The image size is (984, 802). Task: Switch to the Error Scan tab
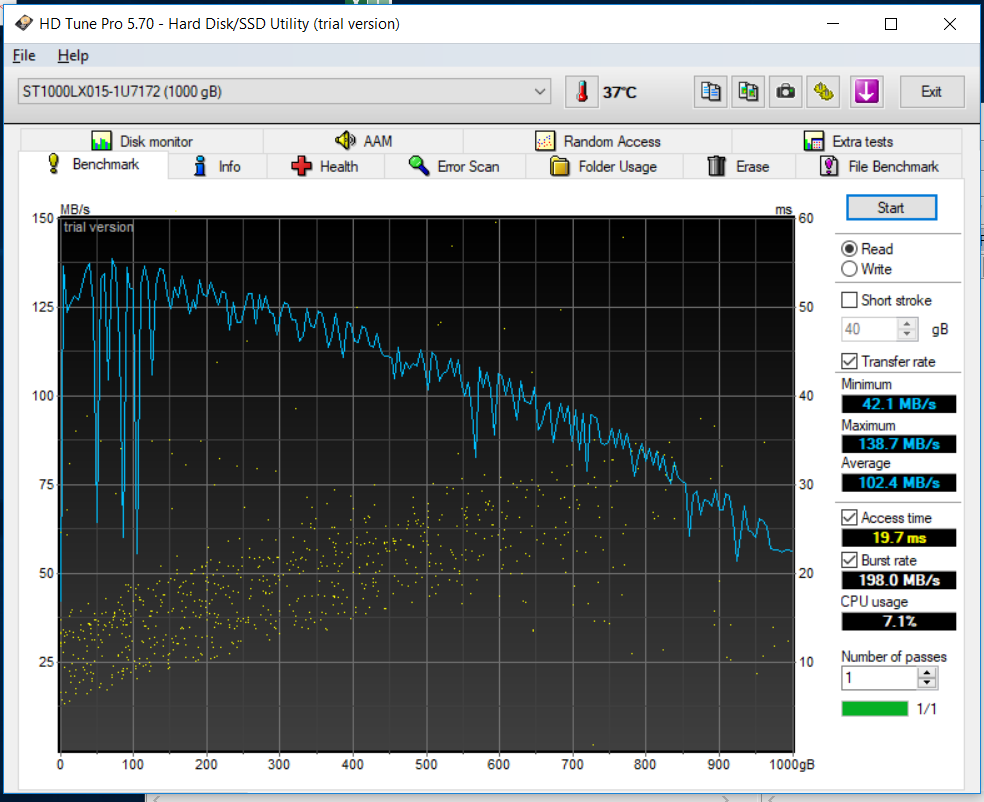coord(454,166)
